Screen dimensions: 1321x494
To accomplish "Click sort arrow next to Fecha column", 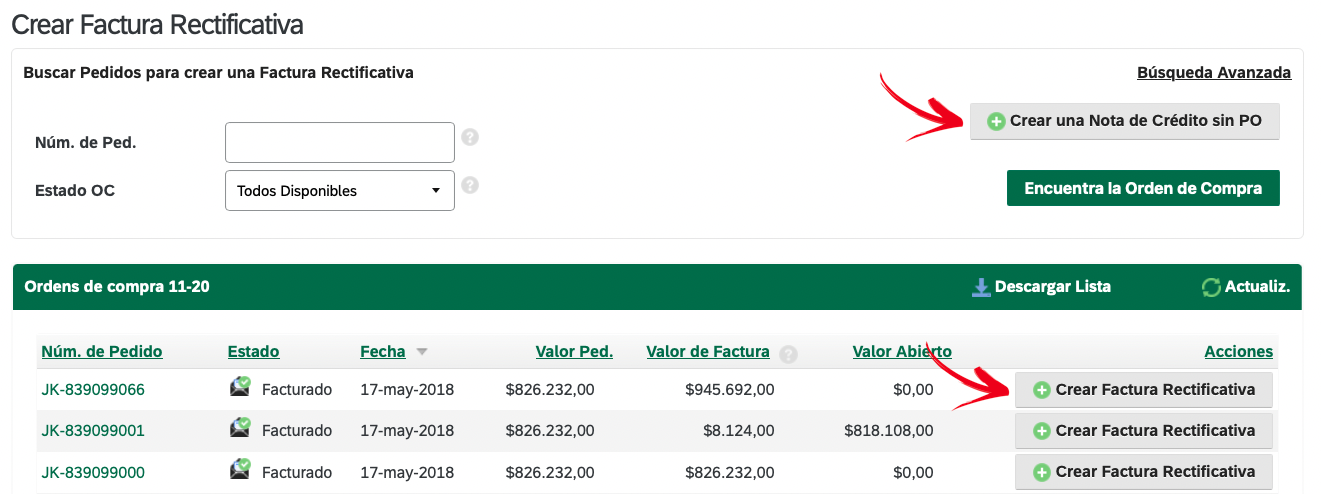I will [x=422, y=352].
